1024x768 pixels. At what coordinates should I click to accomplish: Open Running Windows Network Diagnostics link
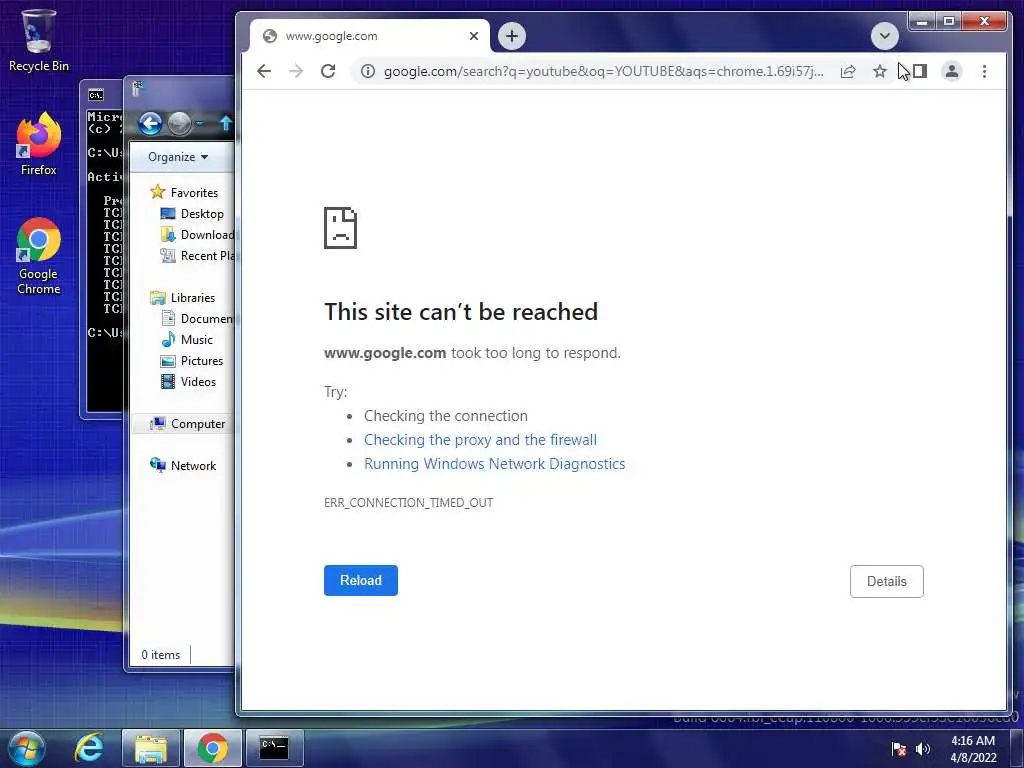pyautogui.click(x=494, y=464)
